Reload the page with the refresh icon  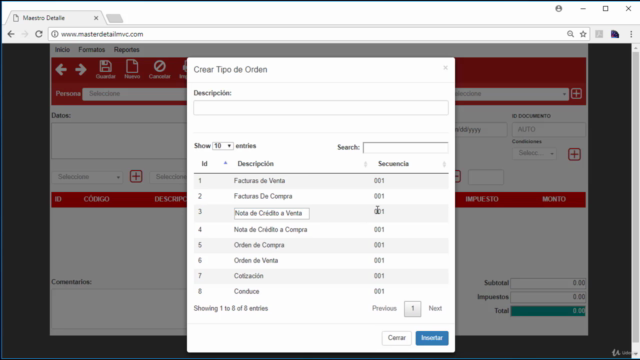[39, 34]
